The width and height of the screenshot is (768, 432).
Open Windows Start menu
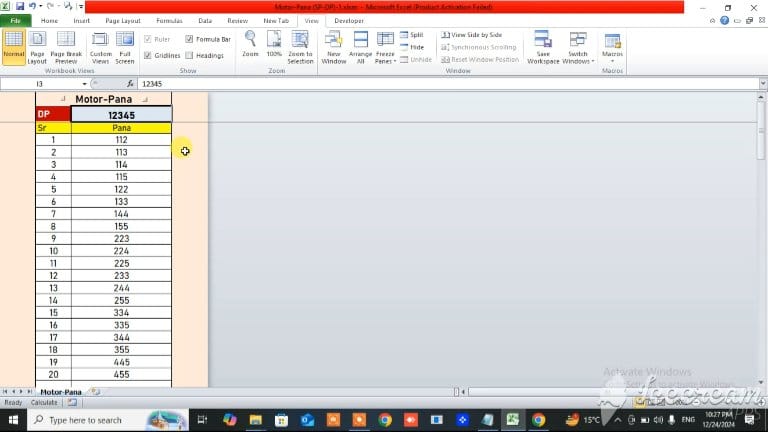(x=13, y=420)
